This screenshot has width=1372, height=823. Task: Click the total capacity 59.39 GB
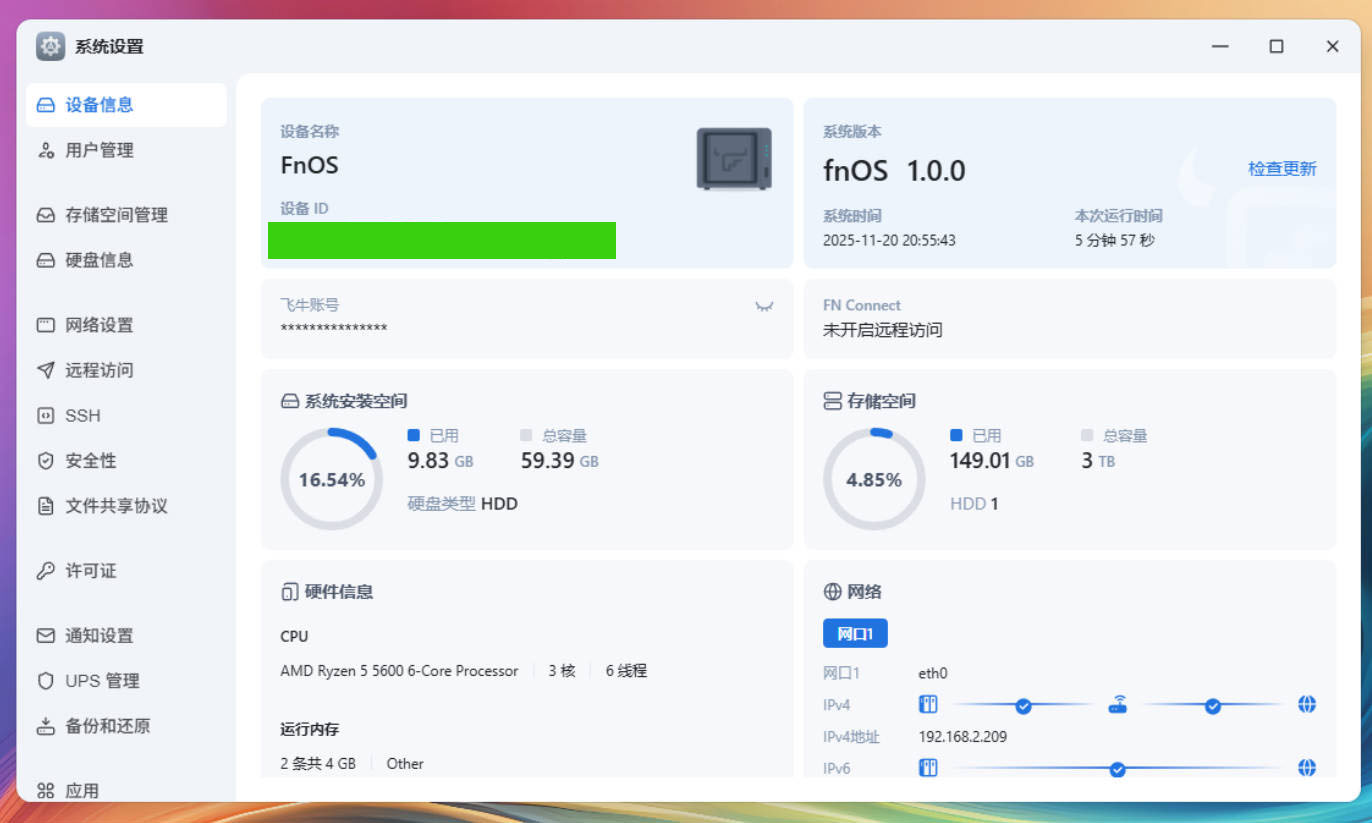[560, 461]
